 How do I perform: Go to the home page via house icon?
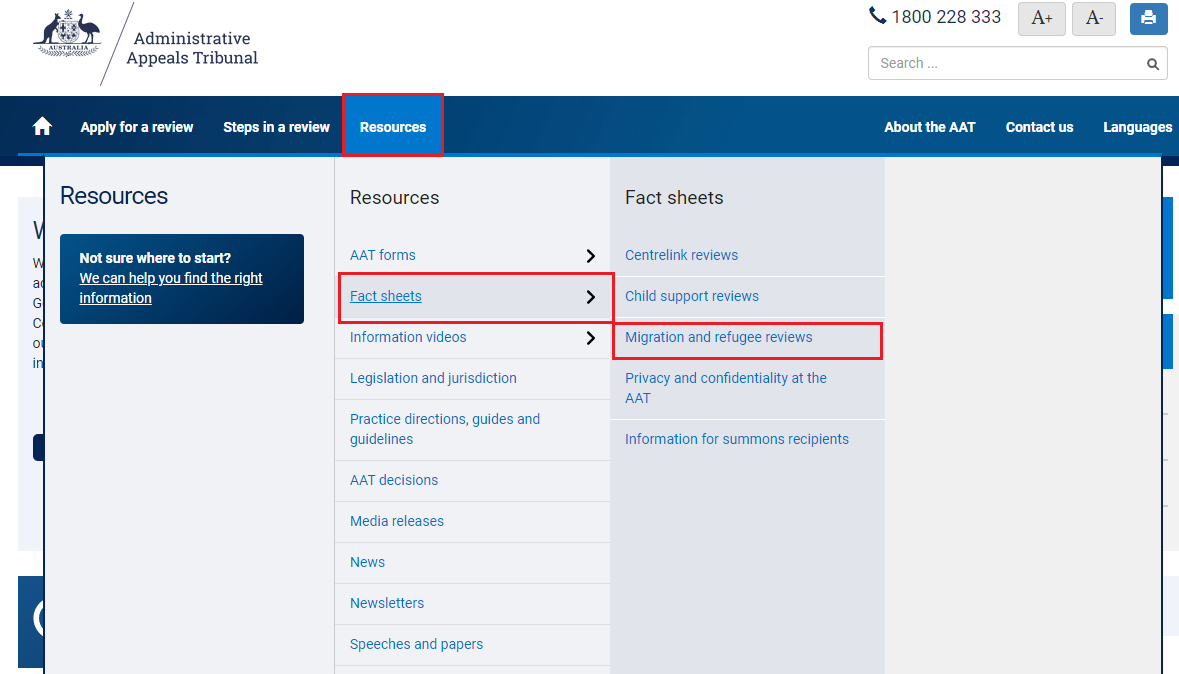tap(42, 126)
